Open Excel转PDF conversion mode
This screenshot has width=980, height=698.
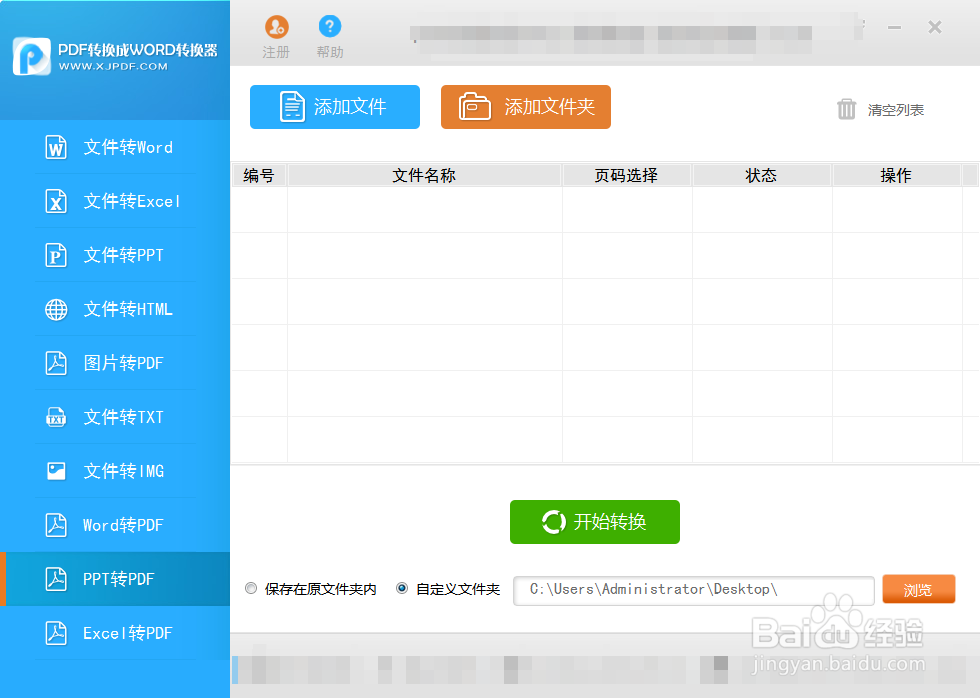click(x=115, y=633)
